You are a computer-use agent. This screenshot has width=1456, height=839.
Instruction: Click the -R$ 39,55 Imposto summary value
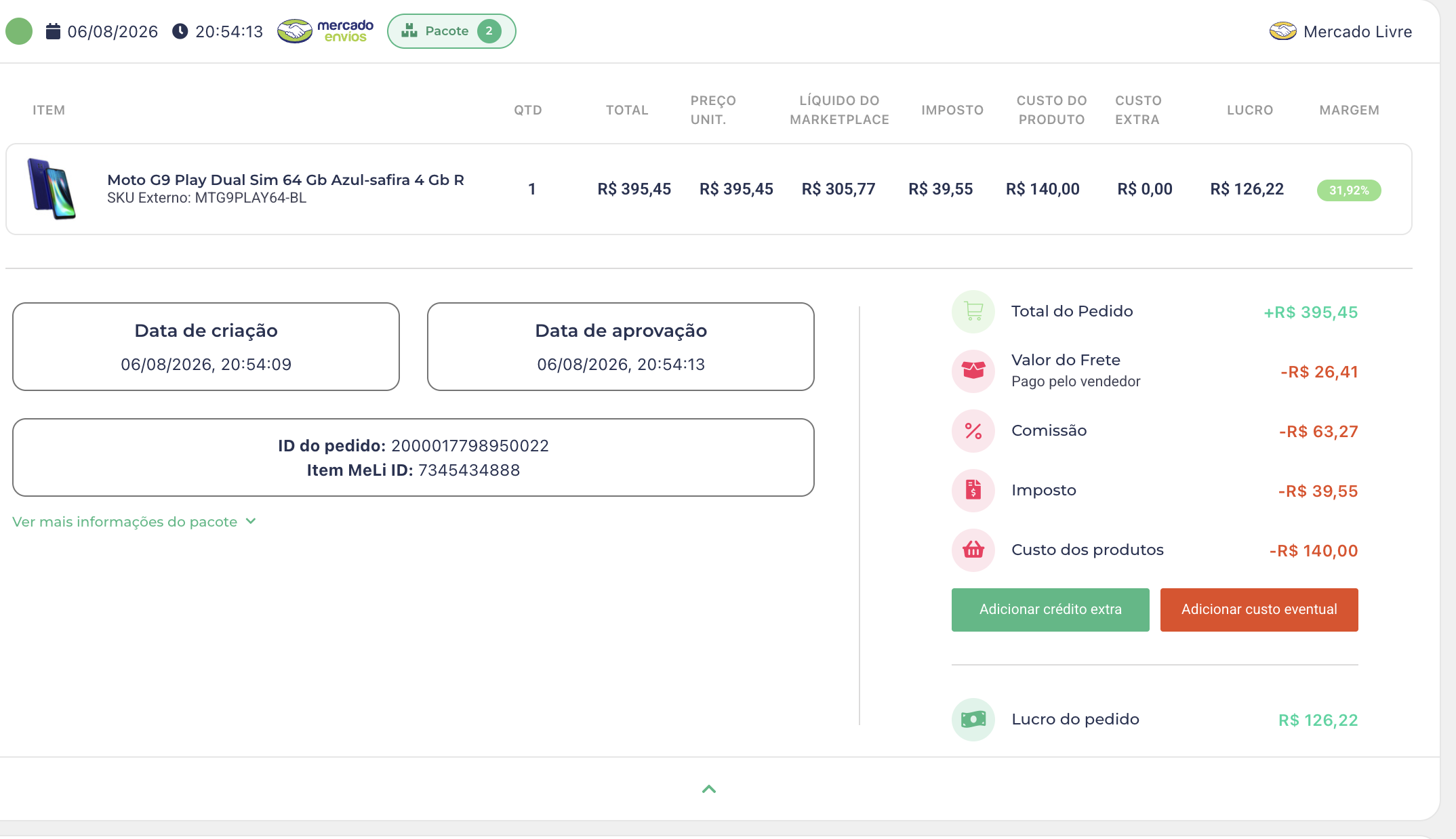click(1318, 491)
